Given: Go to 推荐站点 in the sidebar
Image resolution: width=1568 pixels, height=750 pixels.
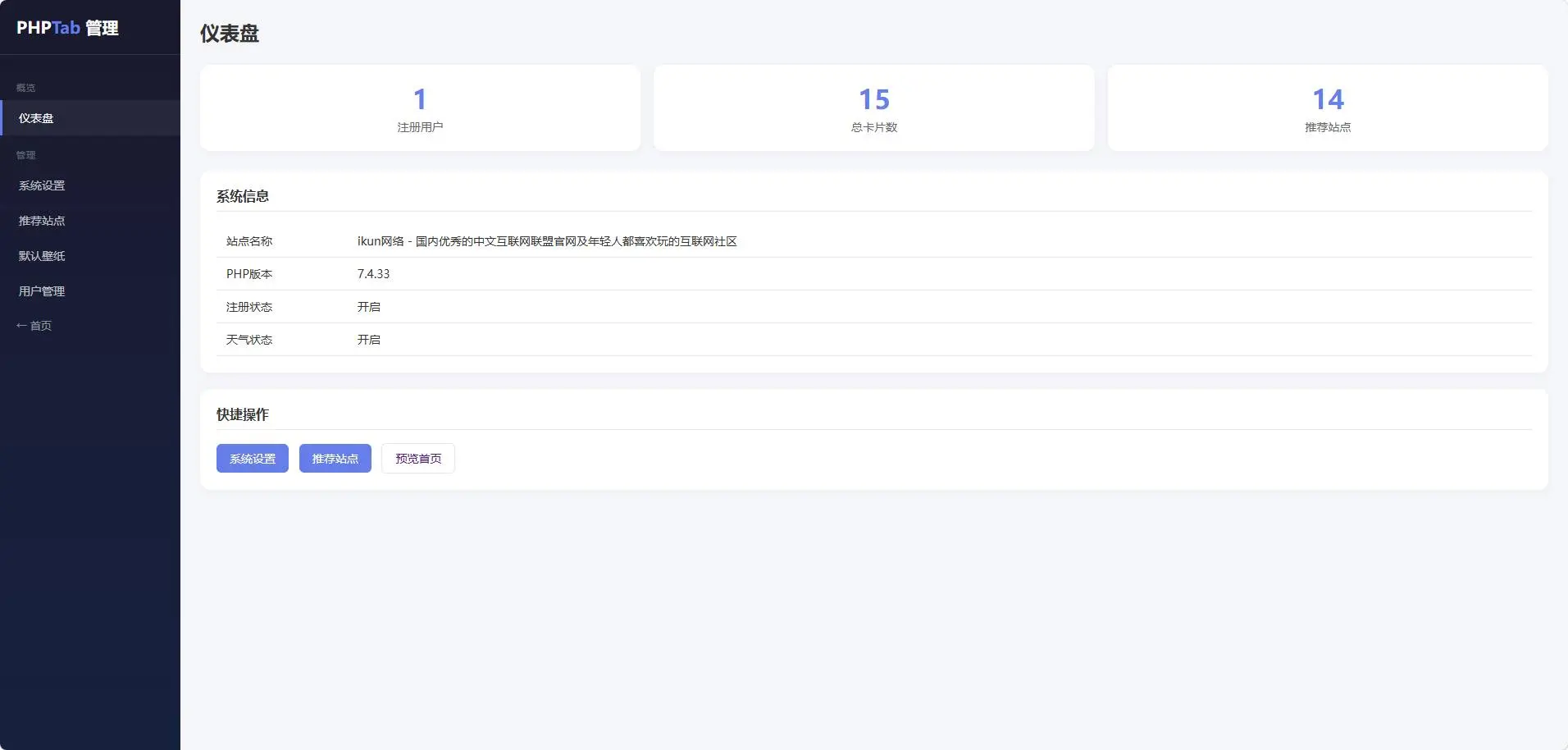Looking at the screenshot, I should coord(90,221).
